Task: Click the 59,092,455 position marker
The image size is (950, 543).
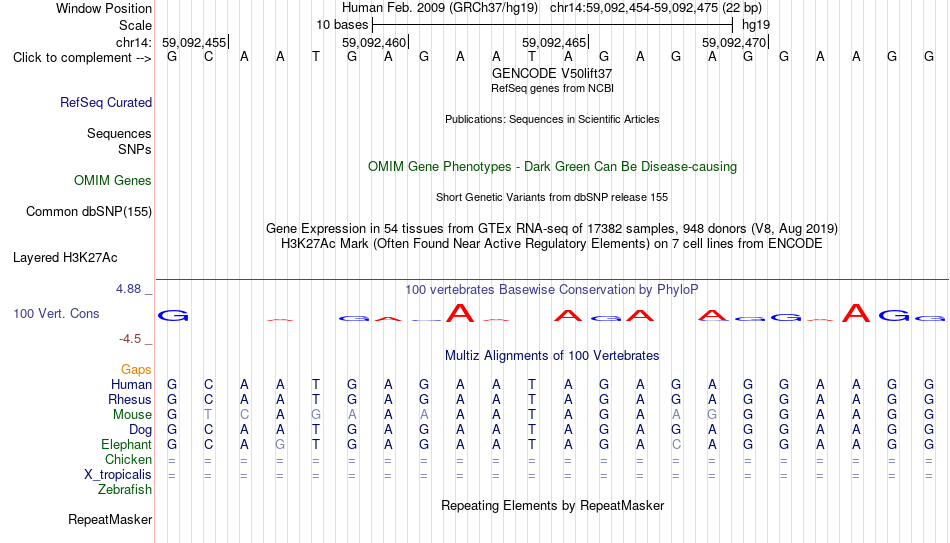Action: click(194, 42)
